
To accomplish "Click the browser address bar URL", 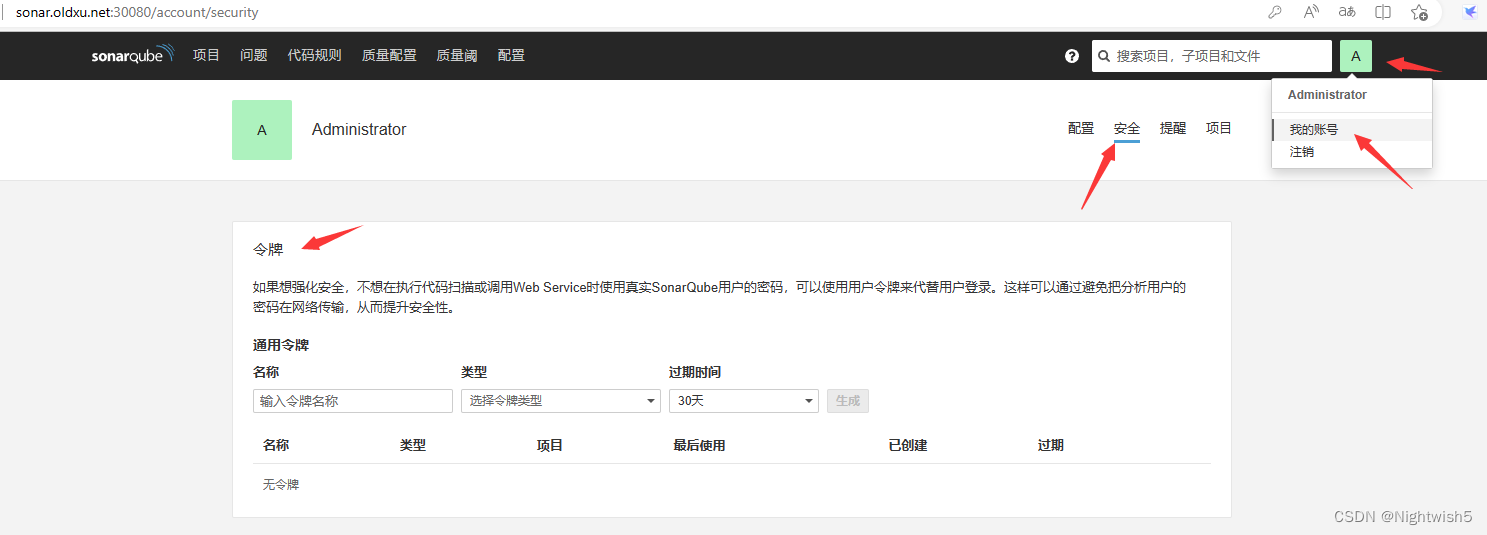I will [x=137, y=13].
